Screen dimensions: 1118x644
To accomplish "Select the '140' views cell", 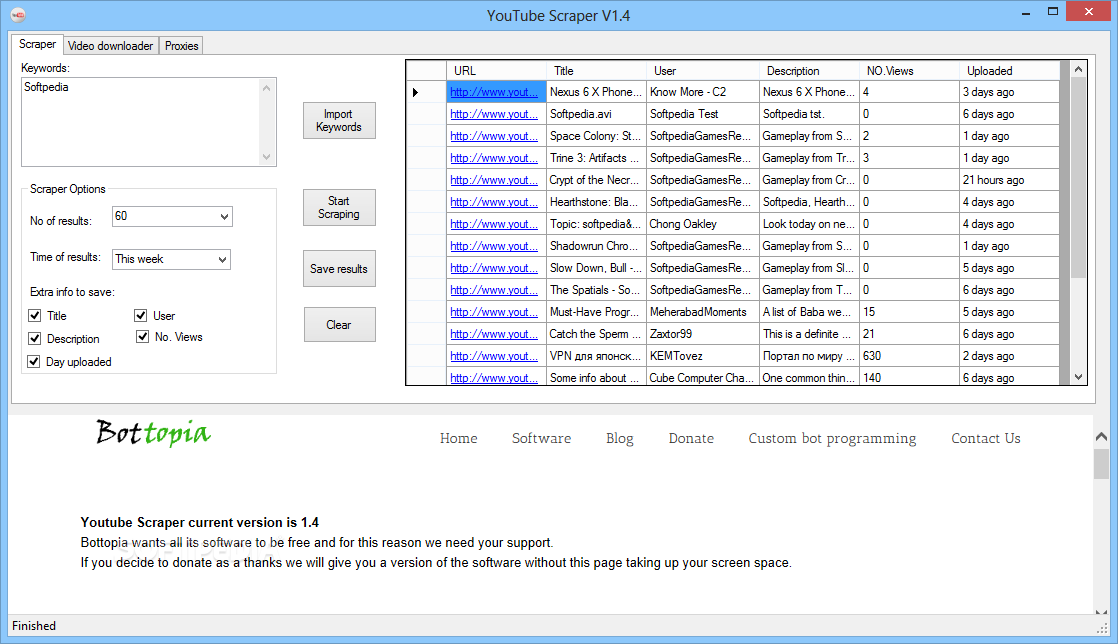I will [x=909, y=378].
